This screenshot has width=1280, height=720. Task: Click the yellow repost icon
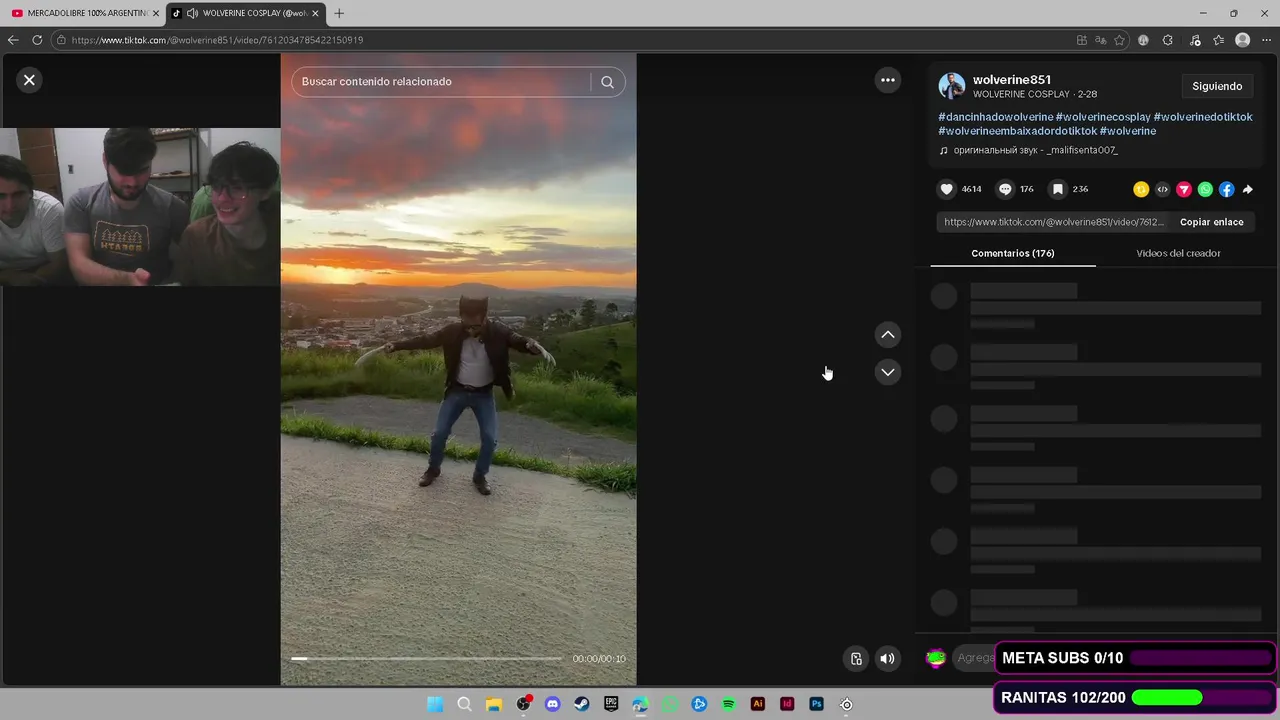pyautogui.click(x=1141, y=189)
